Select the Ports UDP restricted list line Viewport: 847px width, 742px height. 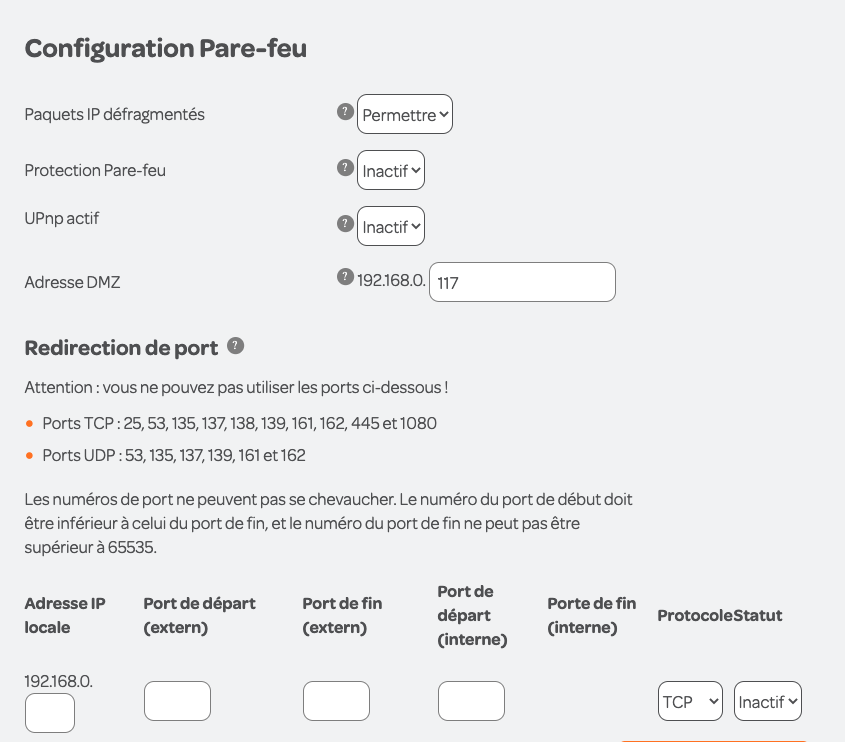coord(174,456)
